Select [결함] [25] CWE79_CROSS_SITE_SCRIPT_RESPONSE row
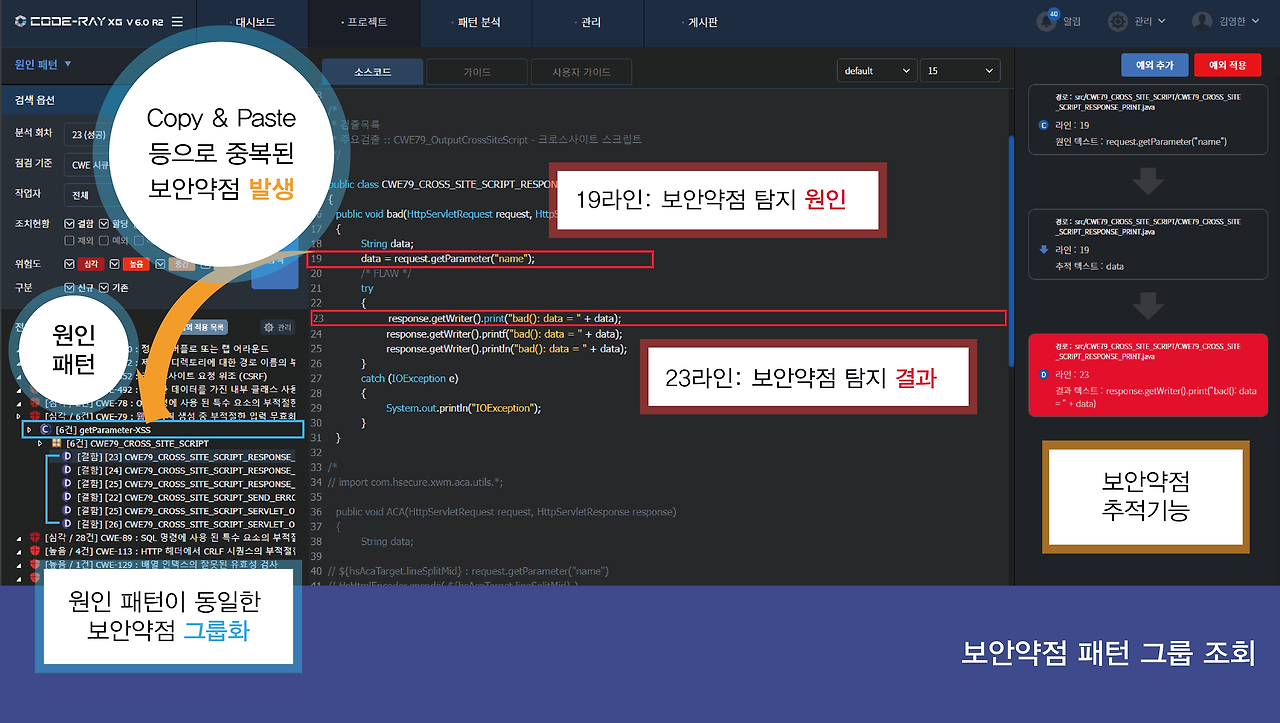This screenshot has width=1280, height=723. pos(185,483)
